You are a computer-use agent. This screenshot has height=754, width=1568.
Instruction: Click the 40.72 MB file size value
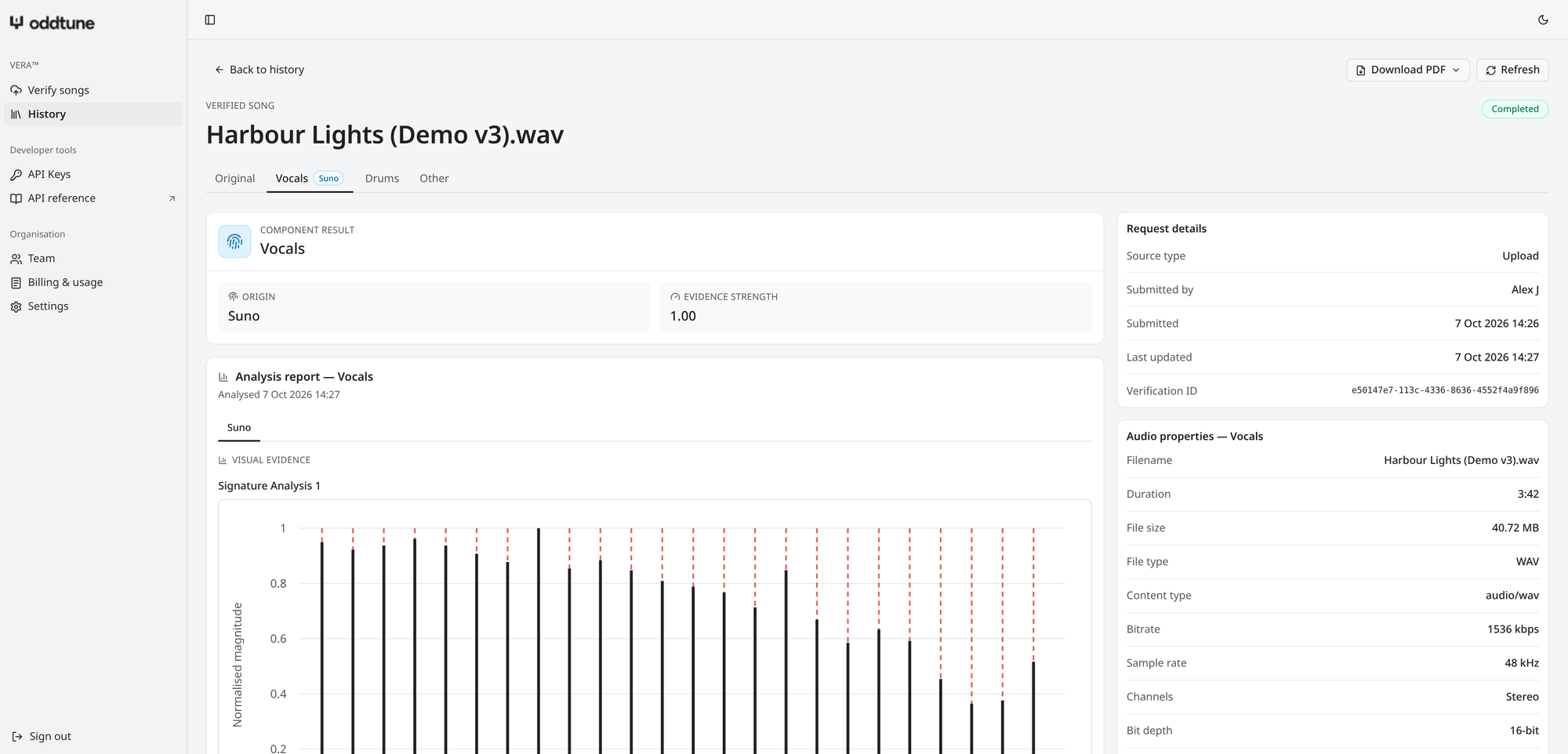click(x=1515, y=528)
